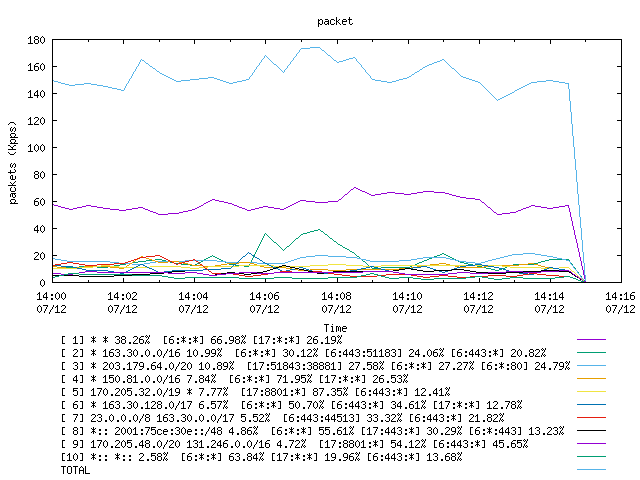Click the orange line sample for entry [4]
The width and height of the screenshot is (640, 480).
pos(591,379)
